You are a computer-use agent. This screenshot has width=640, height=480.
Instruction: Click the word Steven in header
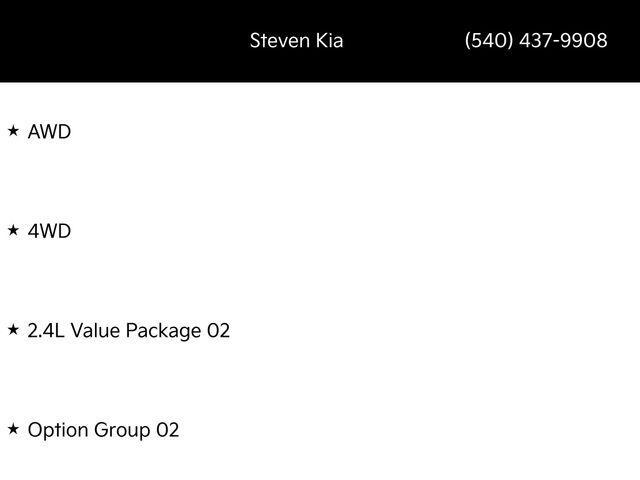coord(280,40)
